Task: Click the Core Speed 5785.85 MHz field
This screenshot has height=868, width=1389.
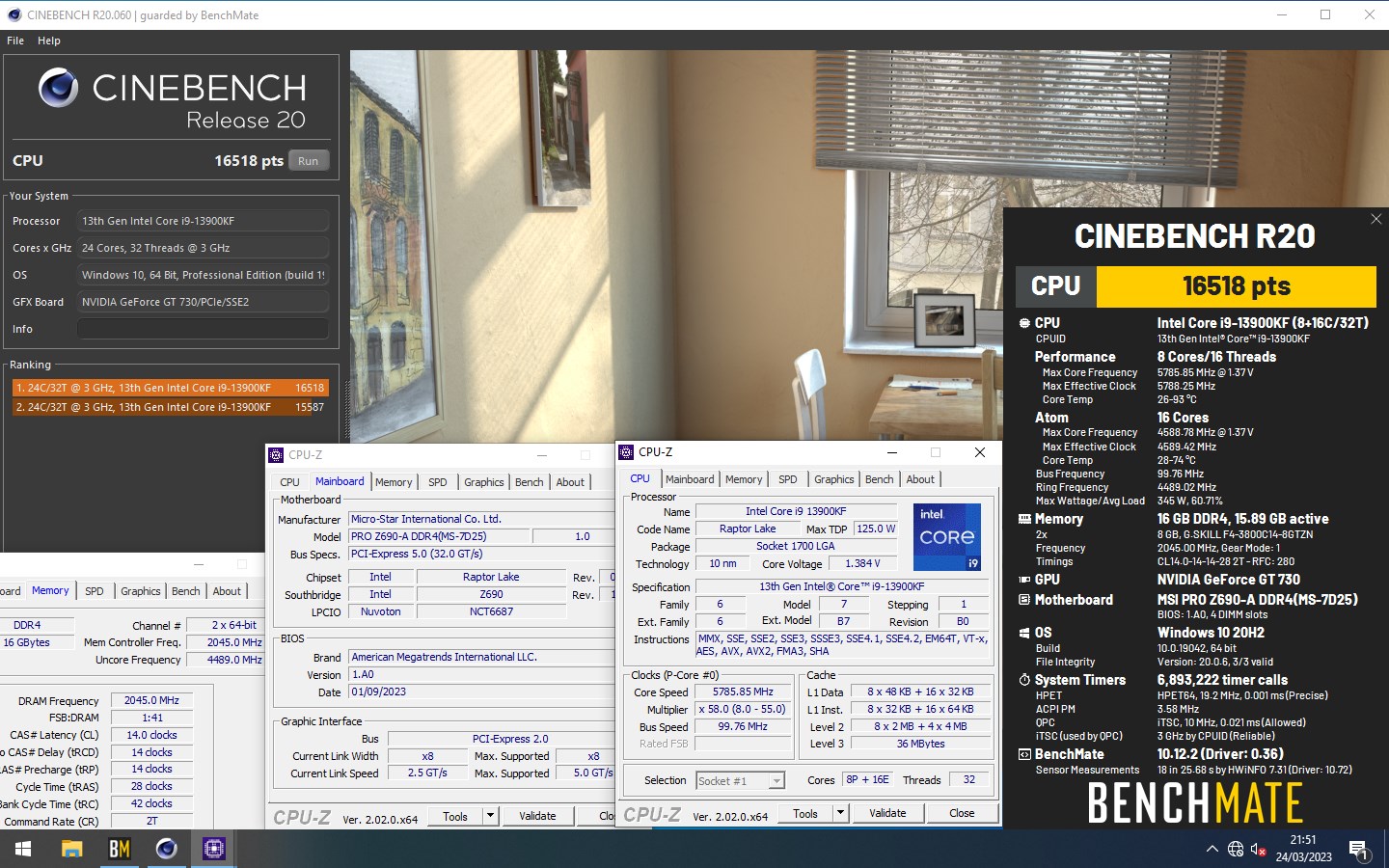Action: (x=743, y=692)
